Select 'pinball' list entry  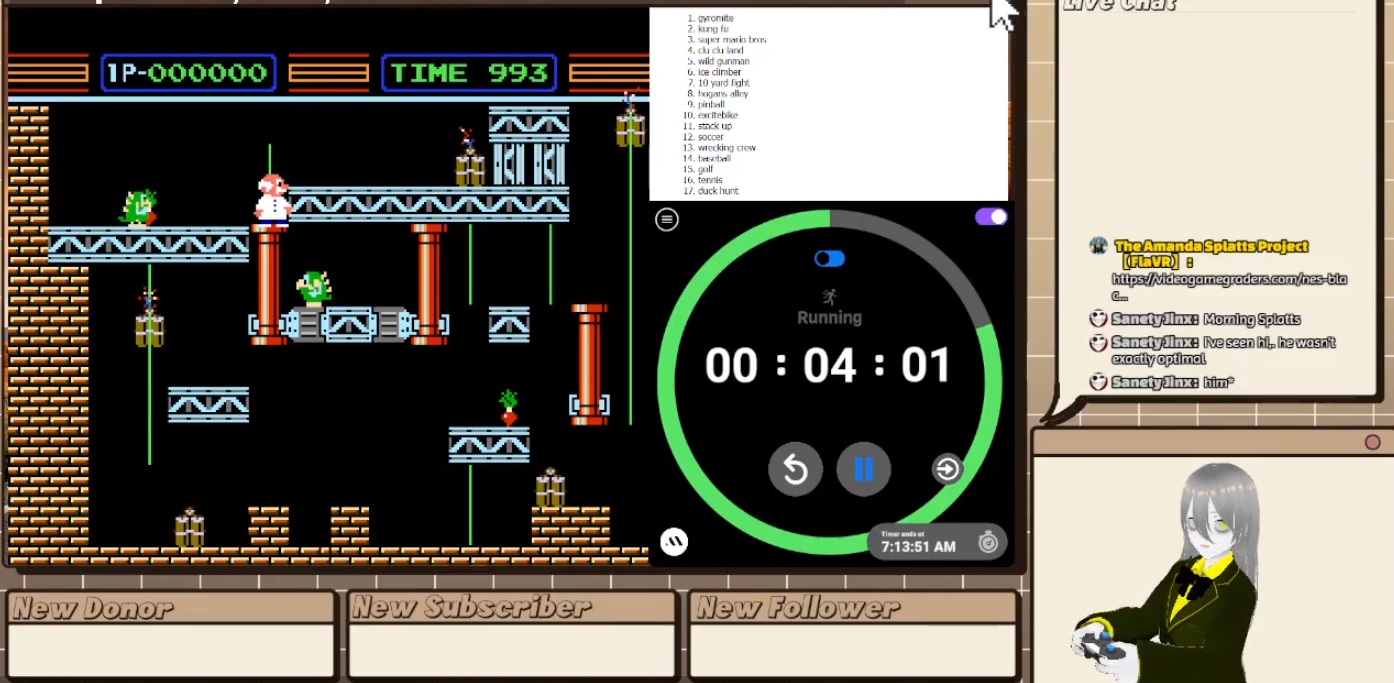[711, 104]
